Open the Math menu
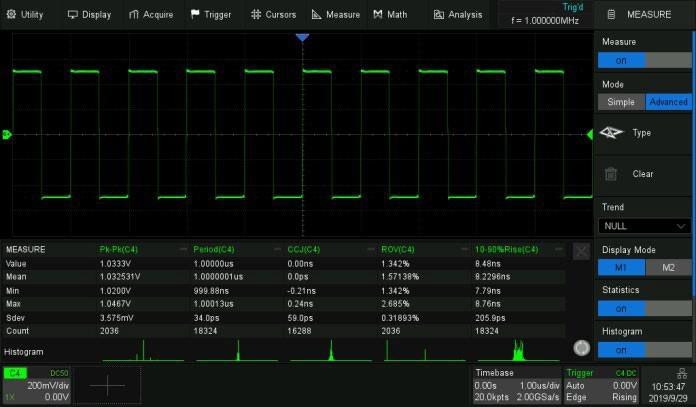The width and height of the screenshot is (696, 407). [x=390, y=15]
